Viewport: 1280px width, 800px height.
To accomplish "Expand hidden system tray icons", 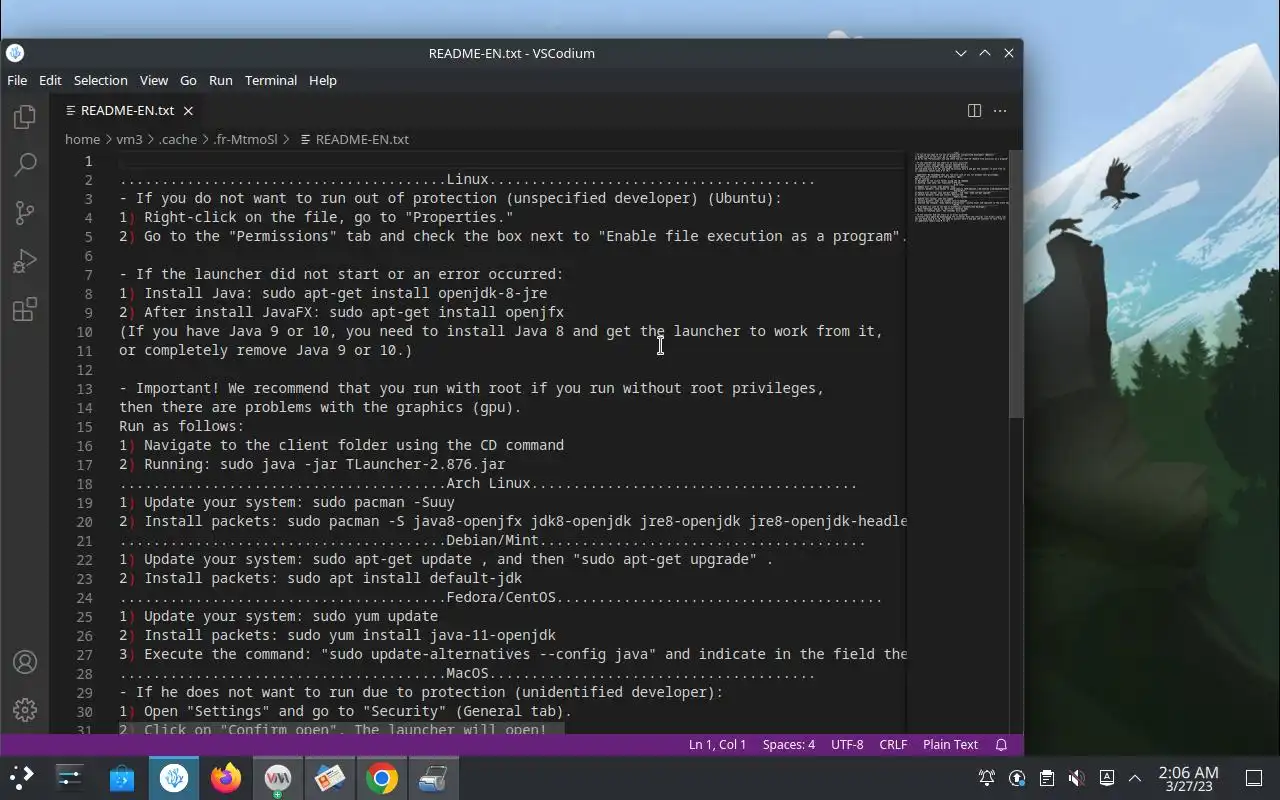I will (x=1135, y=778).
